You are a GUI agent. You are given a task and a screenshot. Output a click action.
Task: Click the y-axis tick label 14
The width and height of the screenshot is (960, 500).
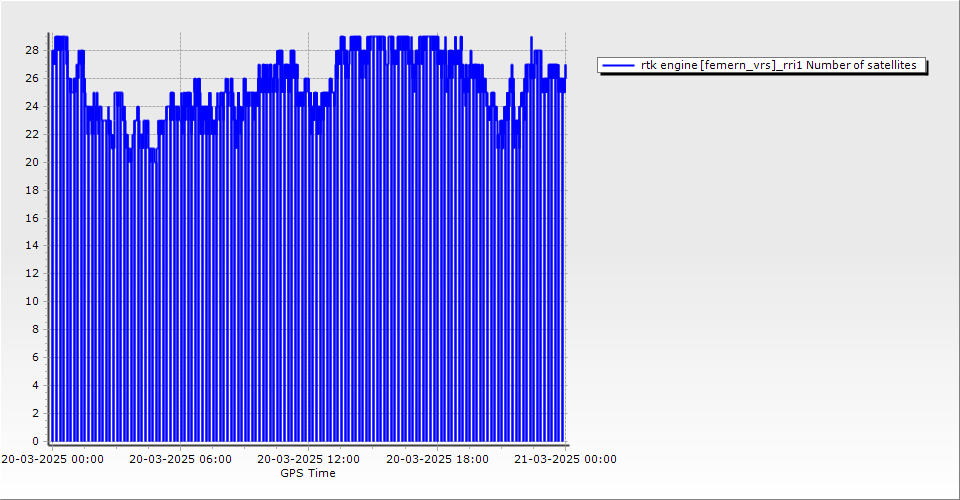coord(32,245)
